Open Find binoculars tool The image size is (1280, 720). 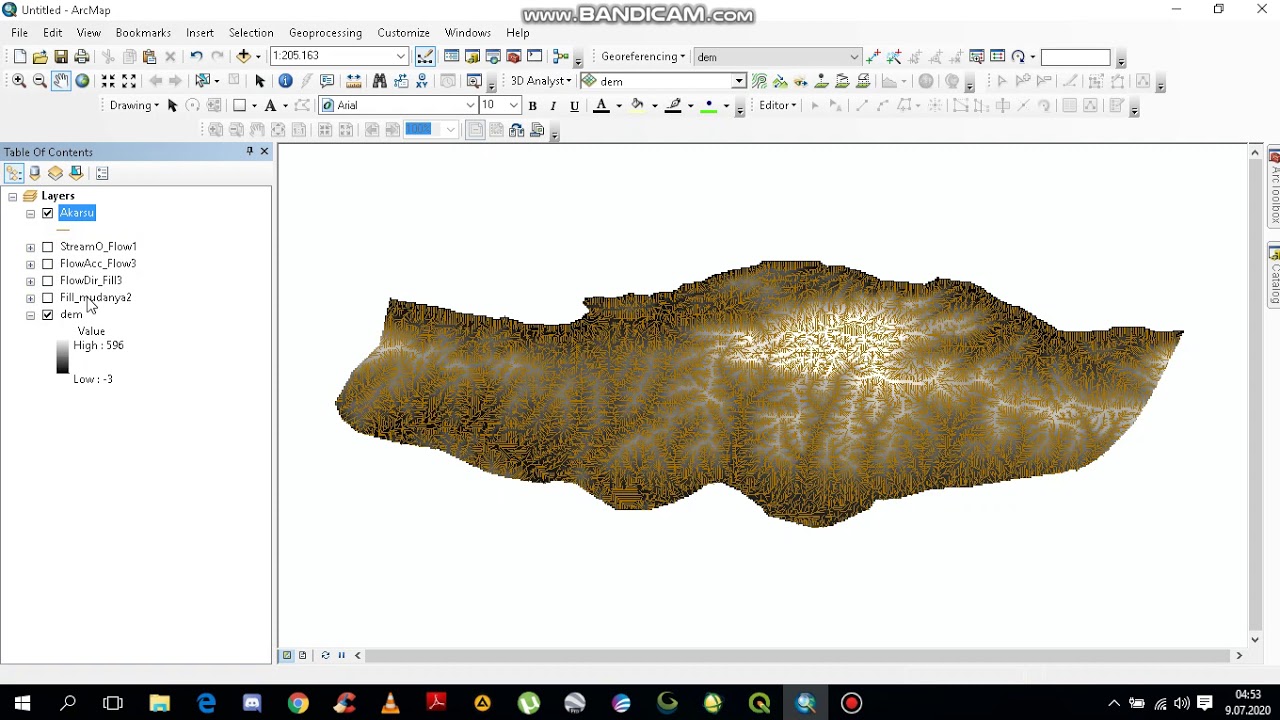pos(380,81)
